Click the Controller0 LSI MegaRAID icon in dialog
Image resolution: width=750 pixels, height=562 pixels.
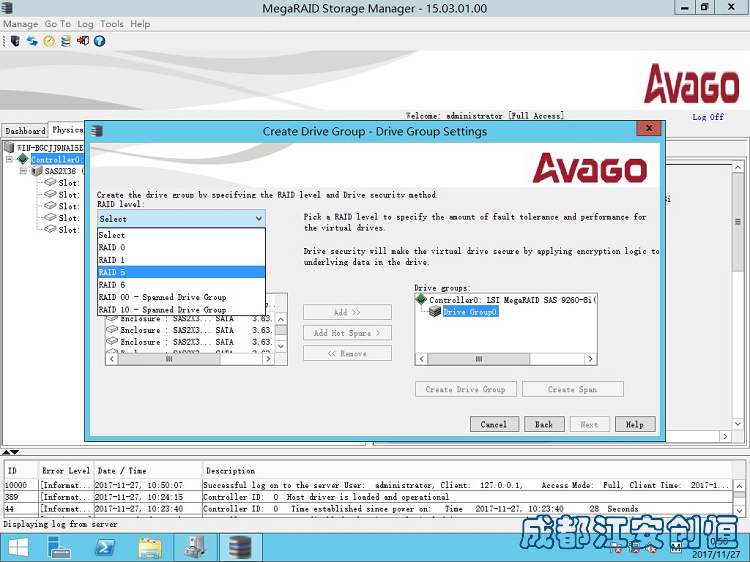421,299
